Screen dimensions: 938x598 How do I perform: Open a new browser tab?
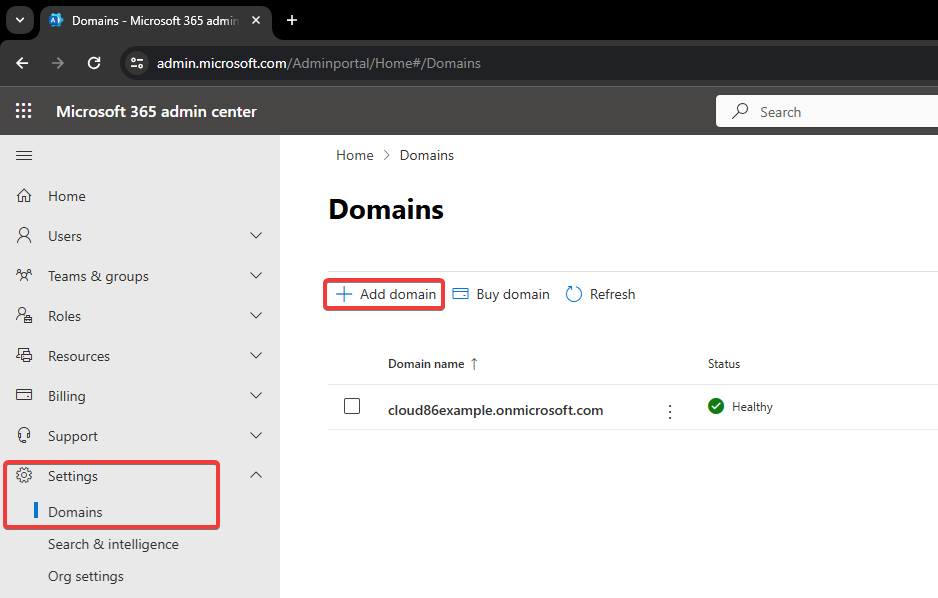292,20
